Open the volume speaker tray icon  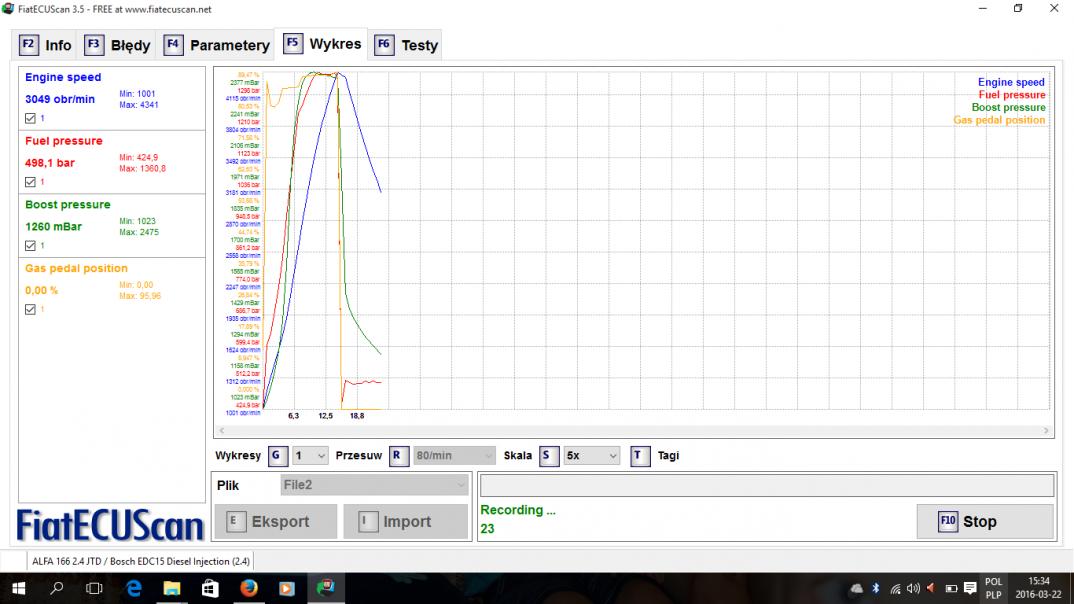click(x=913, y=588)
